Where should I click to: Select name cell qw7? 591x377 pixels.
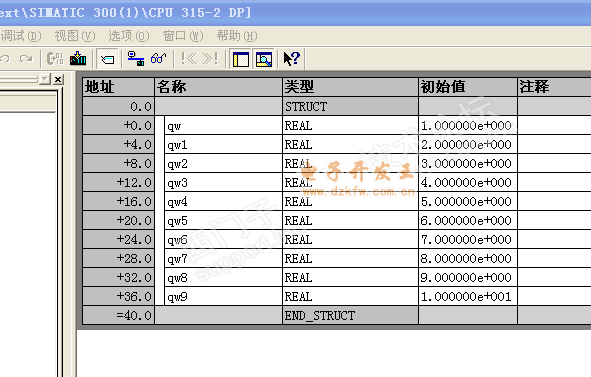coord(224,259)
